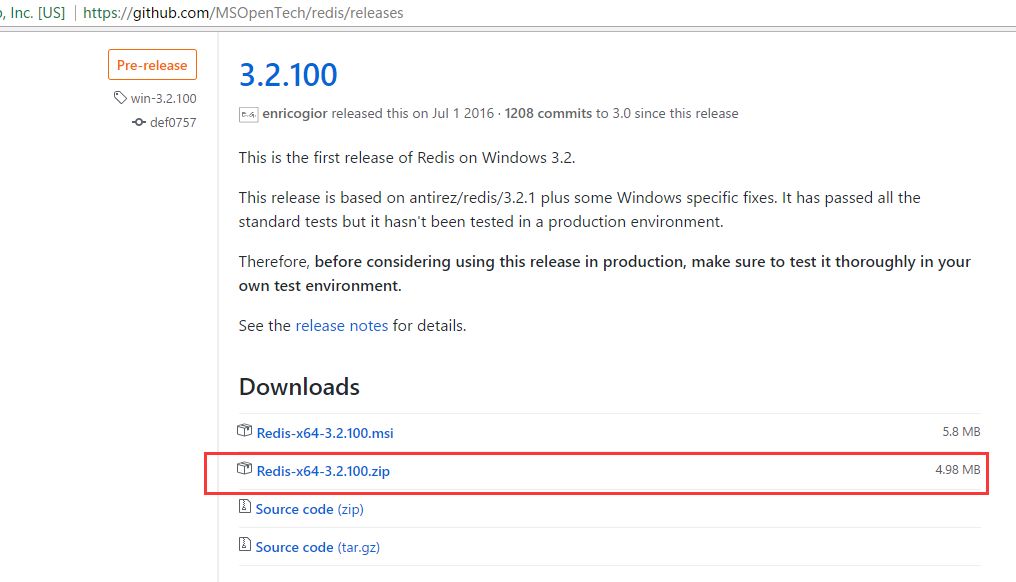View the 1208 commits since this release
1016x582 pixels.
point(548,114)
